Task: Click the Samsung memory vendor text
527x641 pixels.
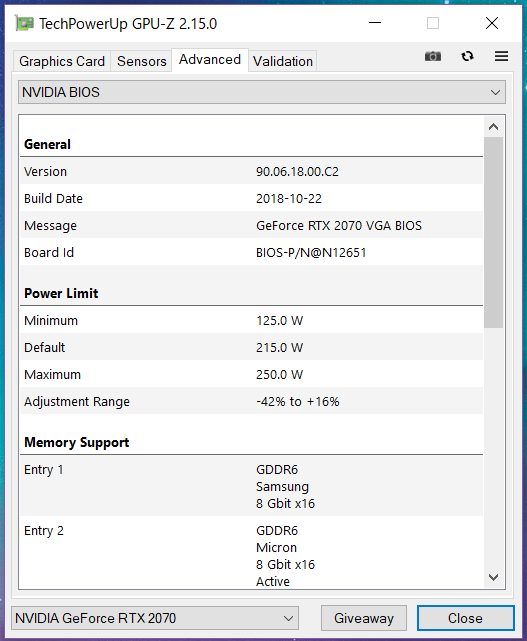Action: [282, 486]
